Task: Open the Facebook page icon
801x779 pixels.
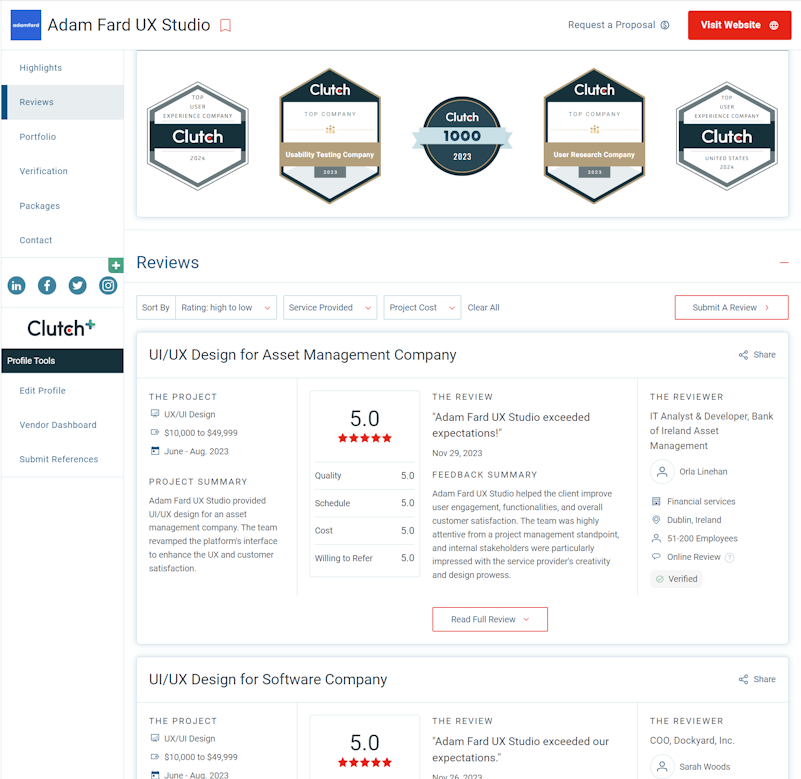Action: [x=47, y=286]
